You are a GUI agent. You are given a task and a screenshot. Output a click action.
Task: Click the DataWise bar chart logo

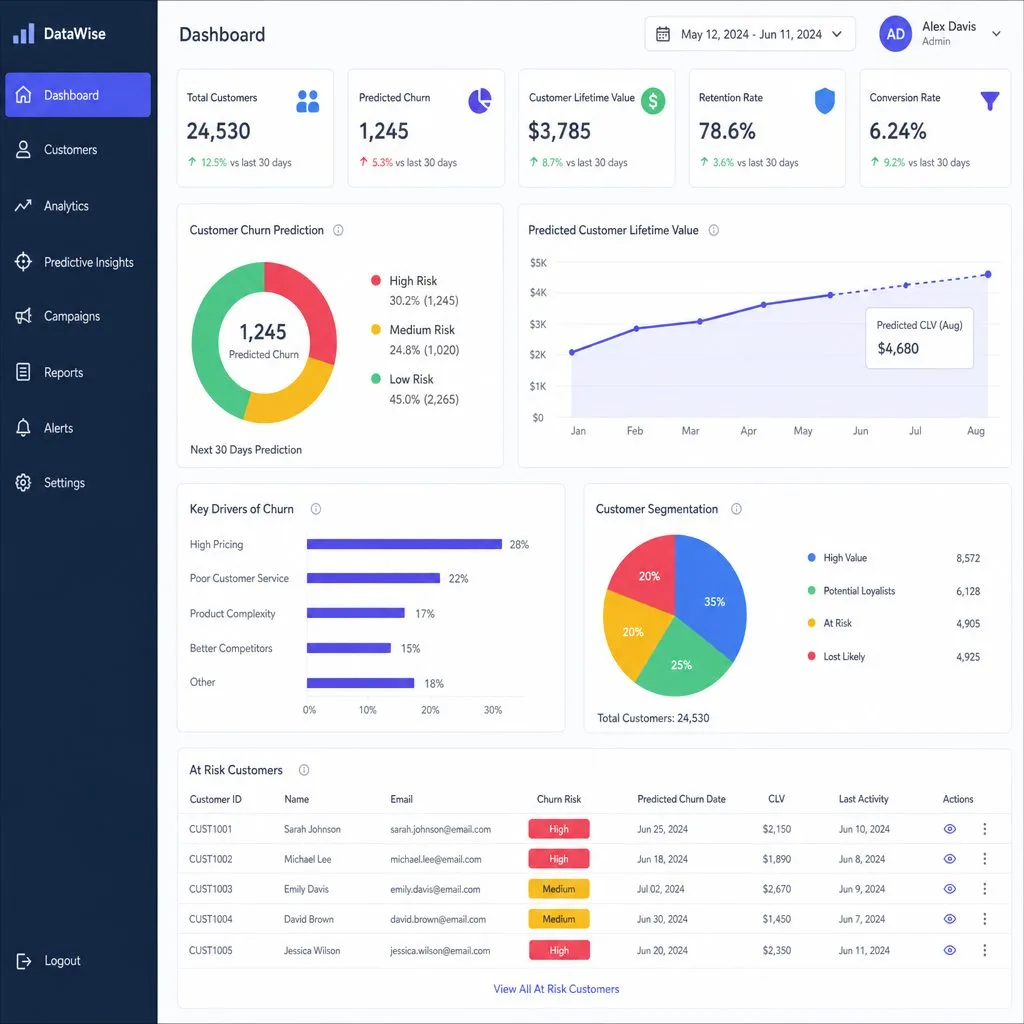24,33
